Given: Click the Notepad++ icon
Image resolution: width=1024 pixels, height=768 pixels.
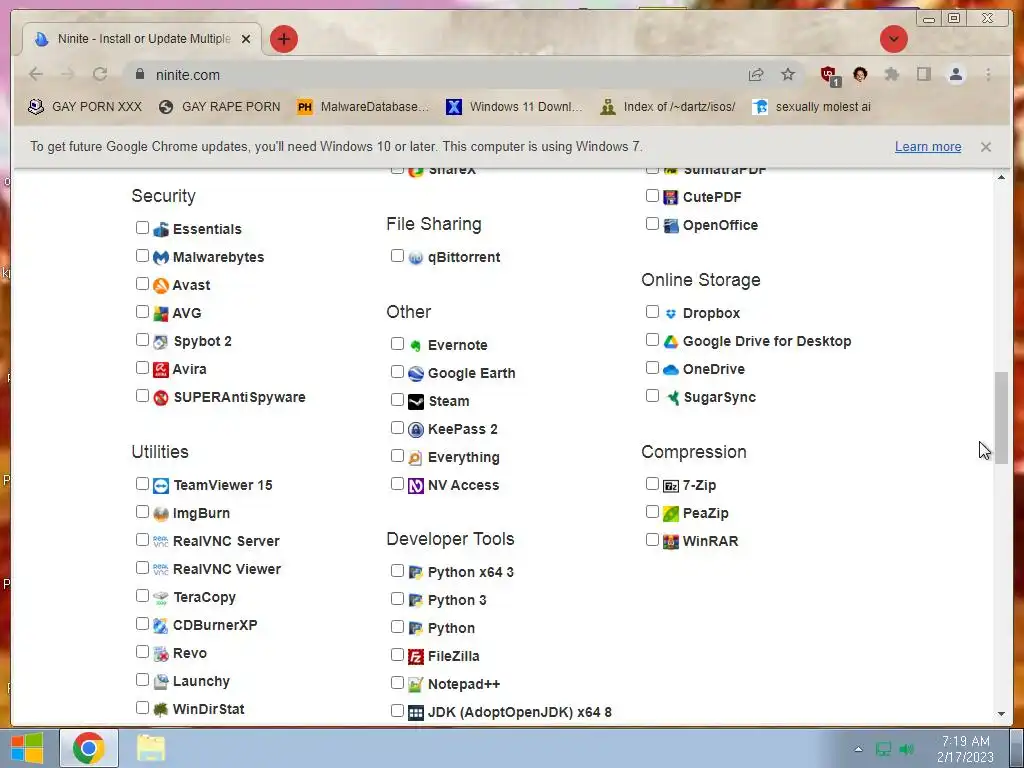Looking at the screenshot, I should pos(416,685).
